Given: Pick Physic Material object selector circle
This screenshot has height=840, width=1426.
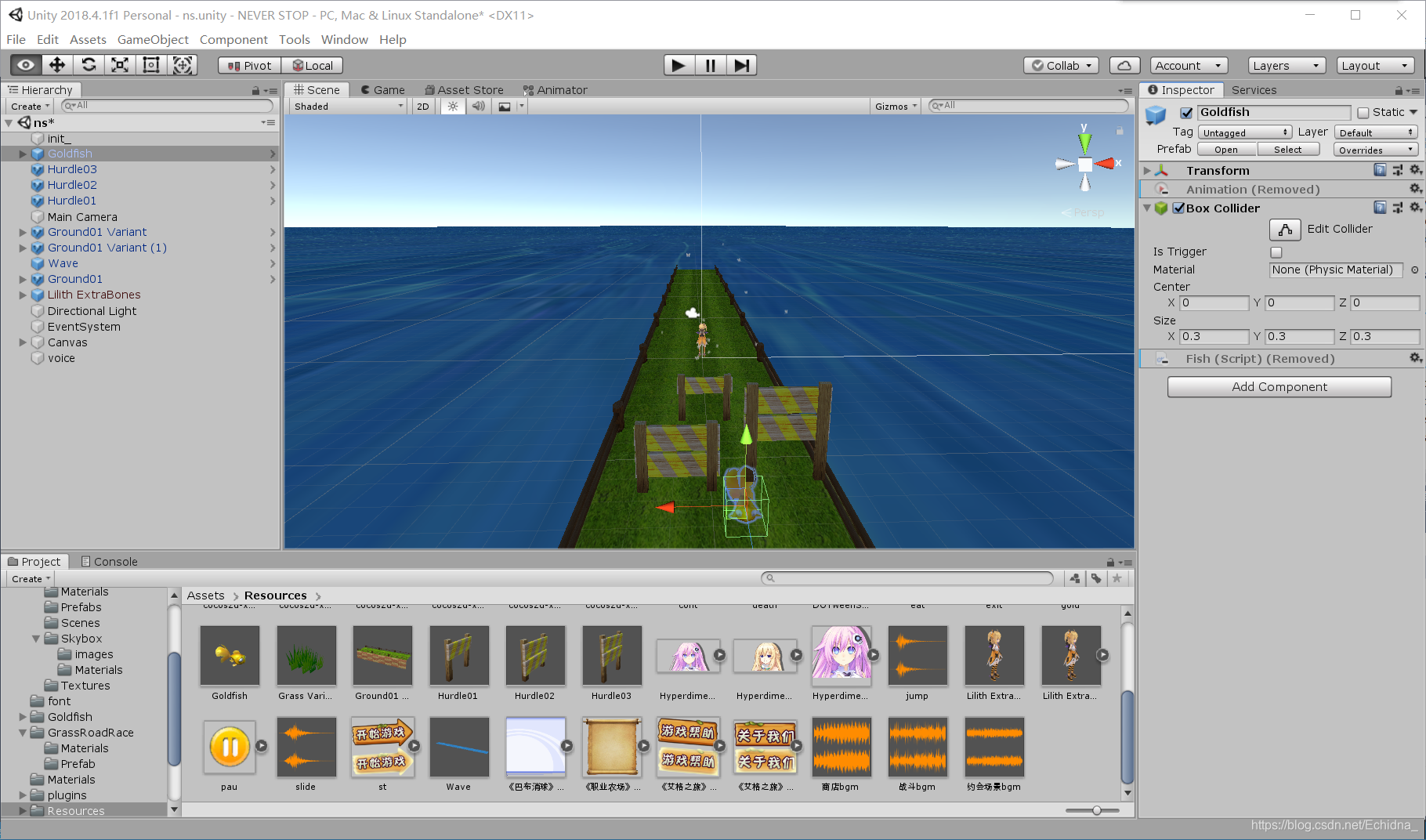Looking at the screenshot, I should [x=1415, y=270].
